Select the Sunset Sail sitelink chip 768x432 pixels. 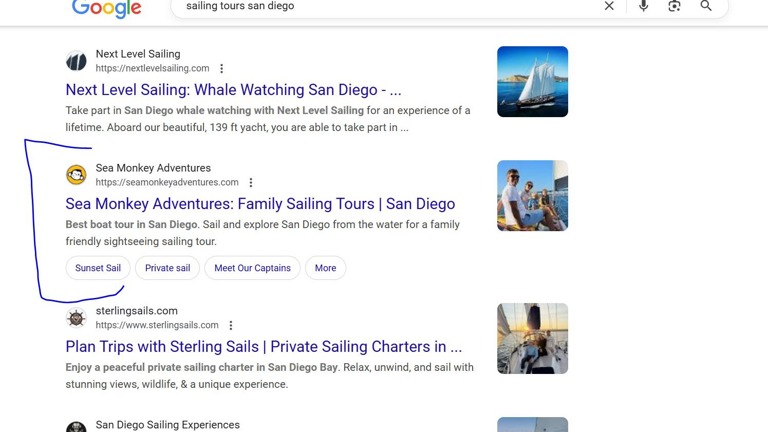98,268
